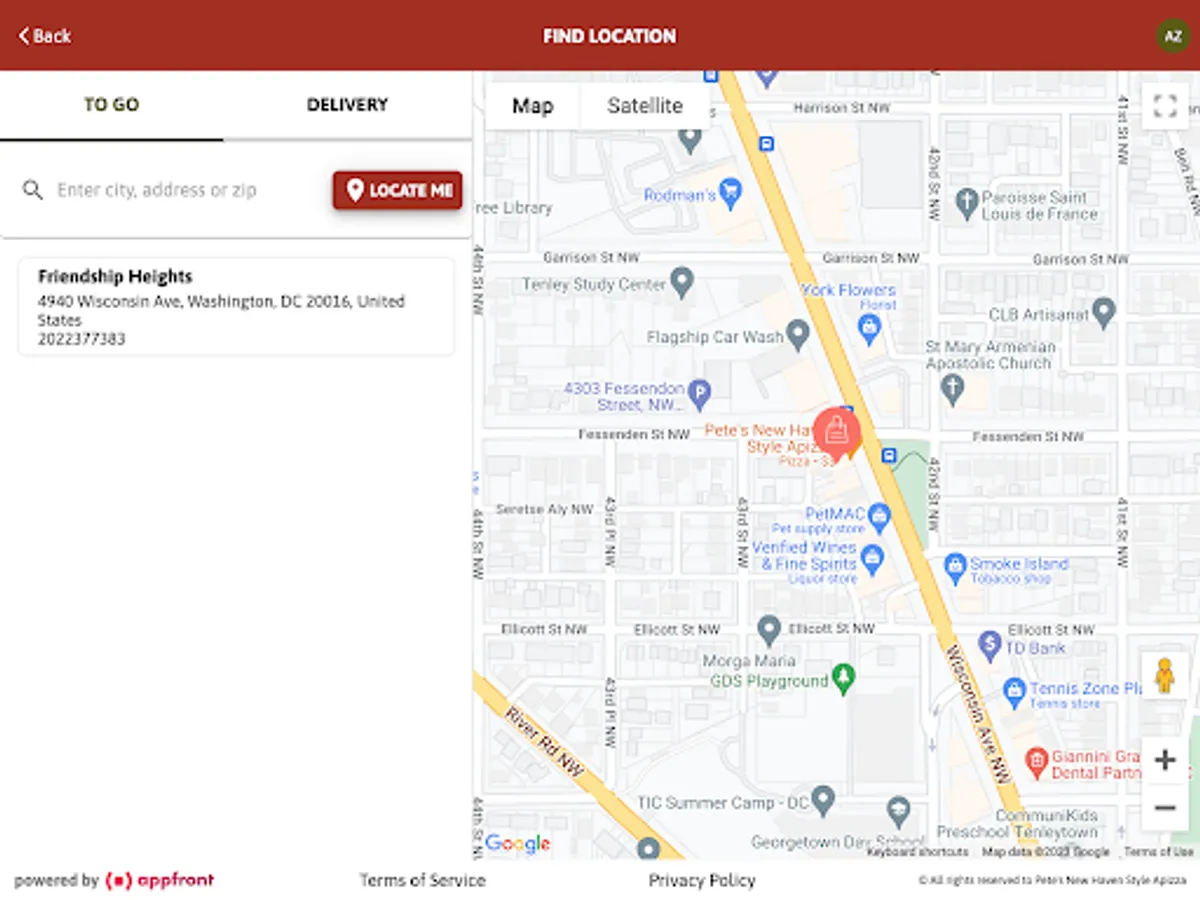Image resolution: width=1200 pixels, height=900 pixels.
Task: Click the GDS Playground tree marker
Action: pyautogui.click(x=844, y=678)
